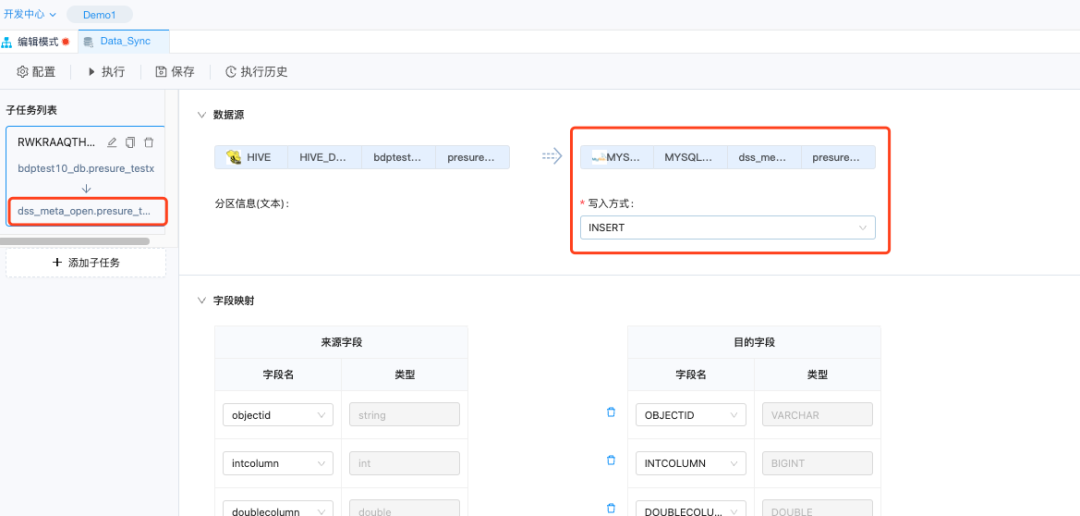Open the 开发中心 menu
This screenshot has height=516, width=1080.
30,14
